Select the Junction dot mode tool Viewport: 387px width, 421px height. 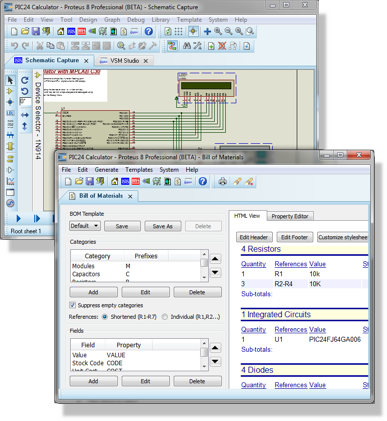(10, 102)
